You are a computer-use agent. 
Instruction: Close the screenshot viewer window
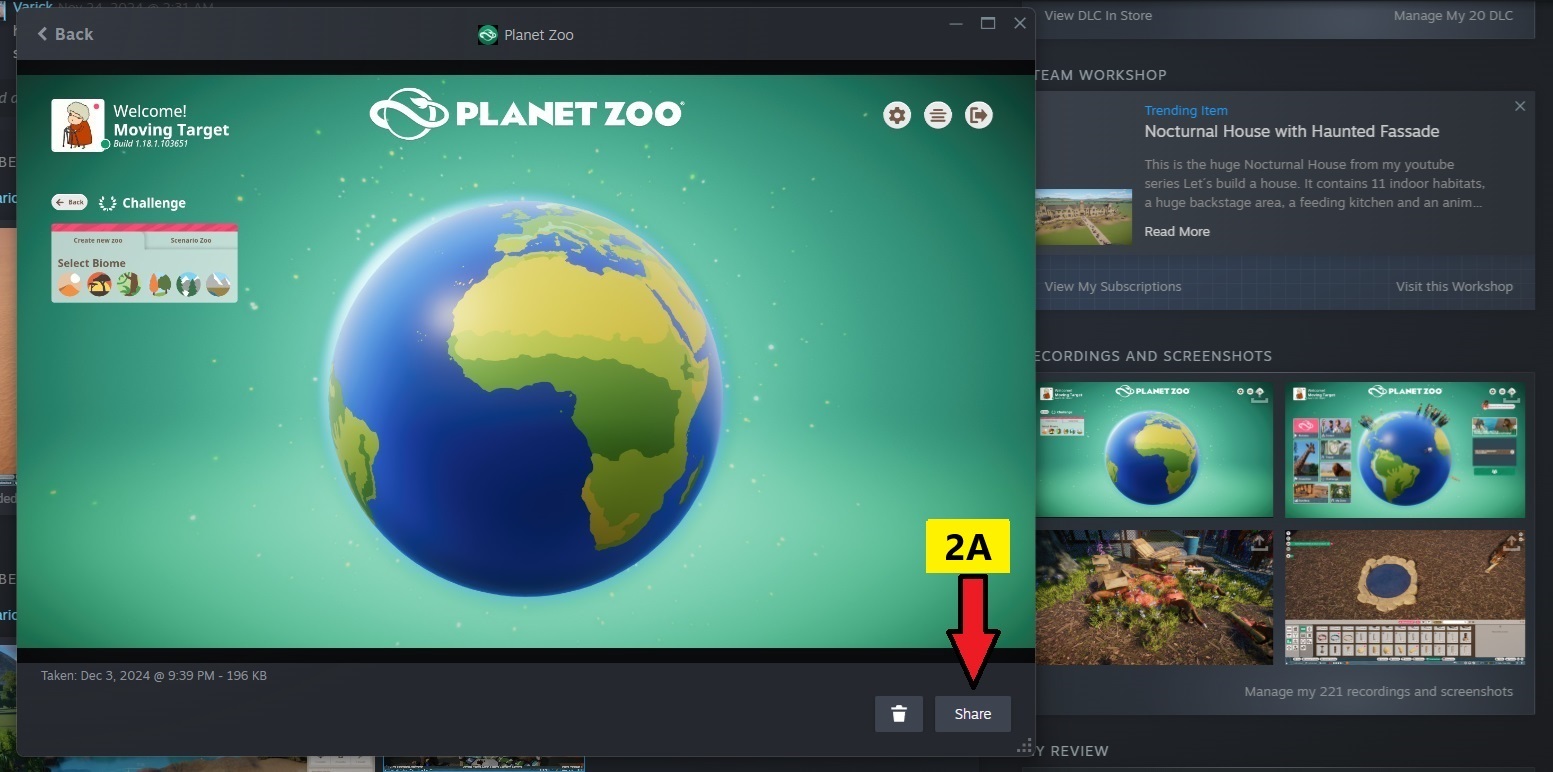pyautogui.click(x=1020, y=23)
